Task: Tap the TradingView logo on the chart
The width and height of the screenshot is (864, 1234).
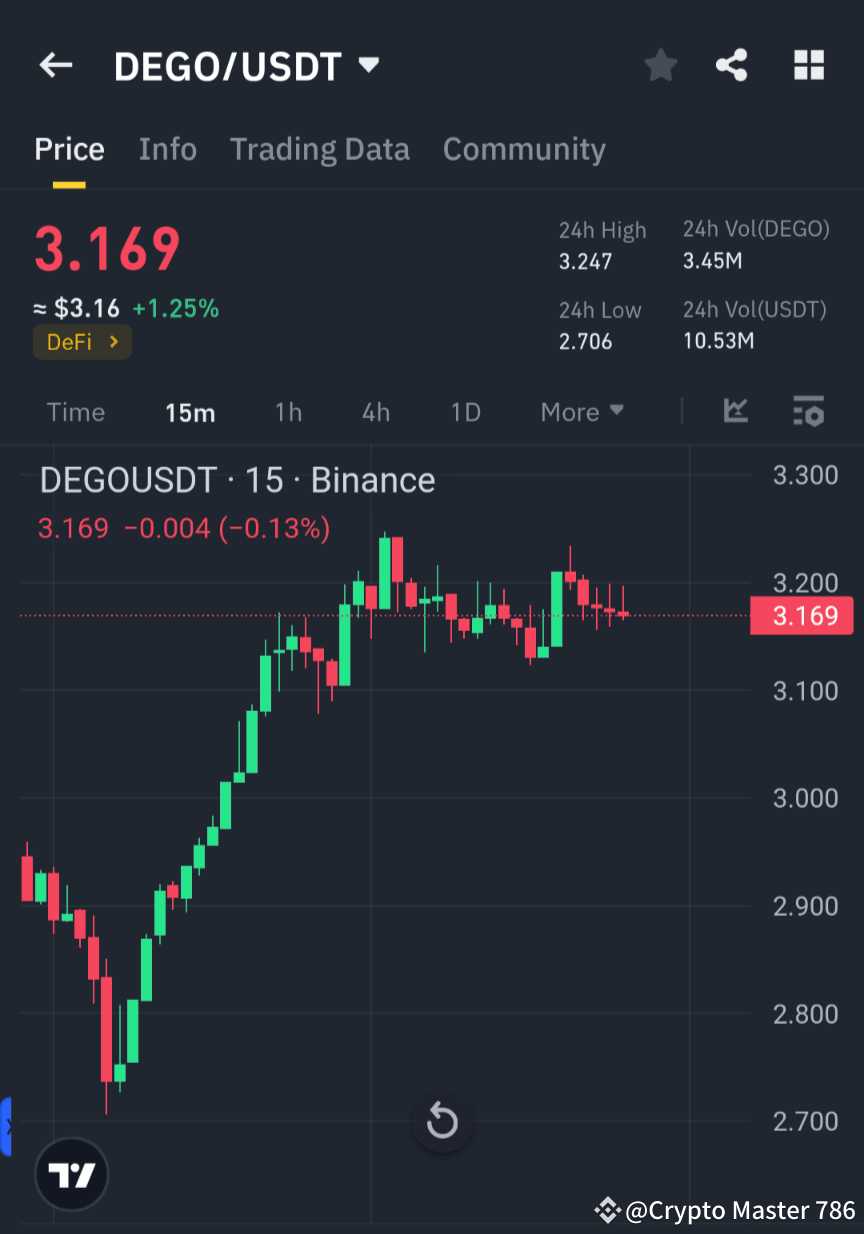Action: coord(70,1174)
